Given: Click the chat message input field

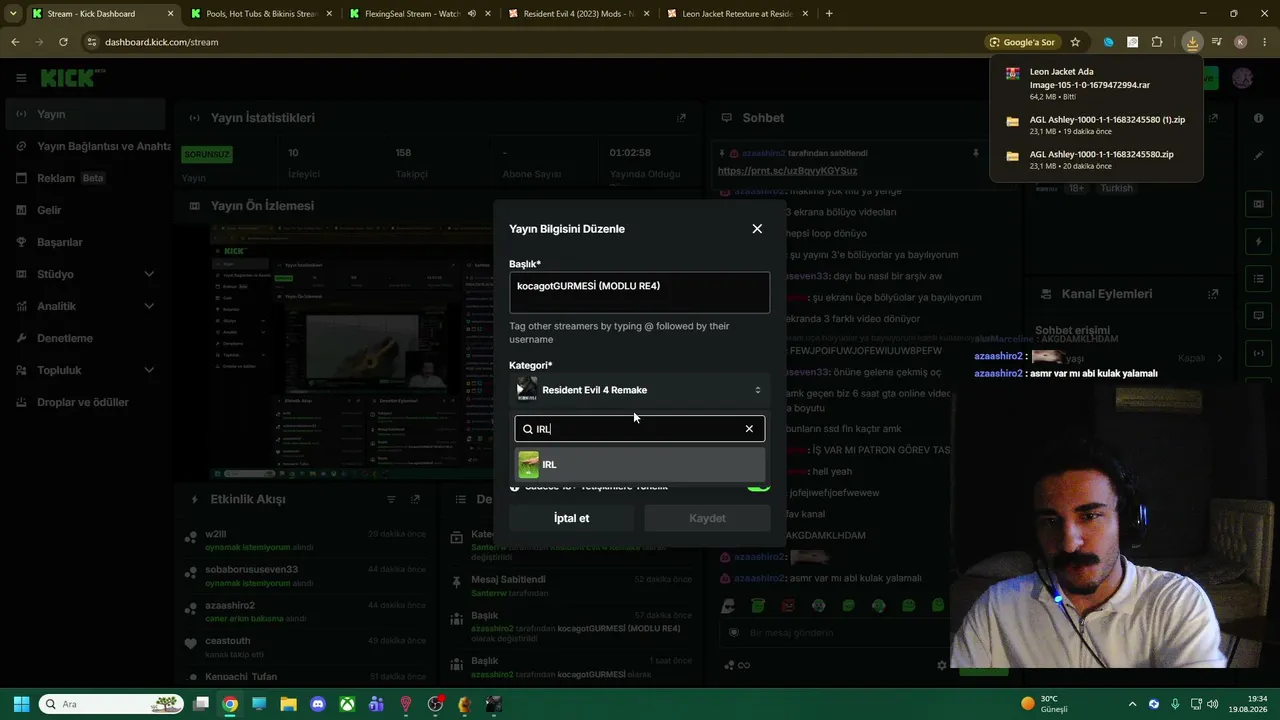Looking at the screenshot, I should [835, 633].
